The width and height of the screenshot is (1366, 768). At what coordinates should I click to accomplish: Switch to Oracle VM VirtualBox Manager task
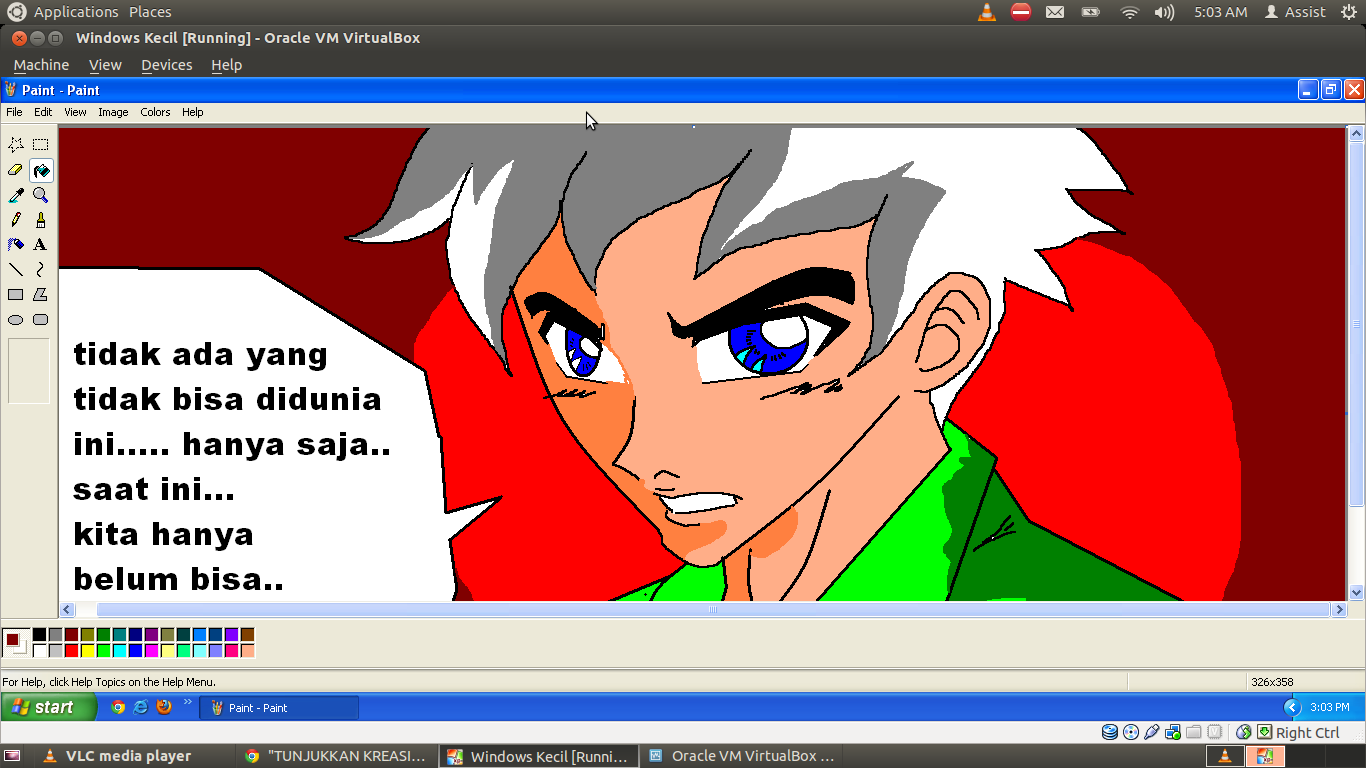(742, 756)
